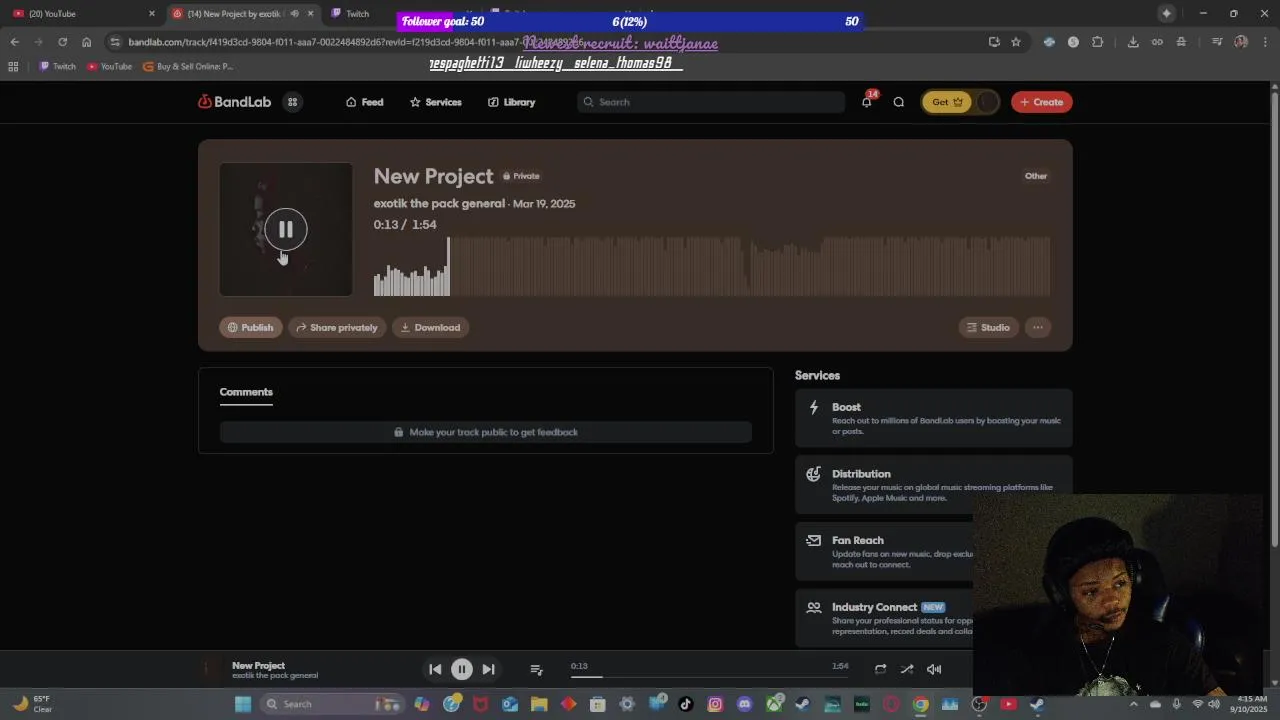
Task: Click the BandLab logo
Action: [x=234, y=102]
